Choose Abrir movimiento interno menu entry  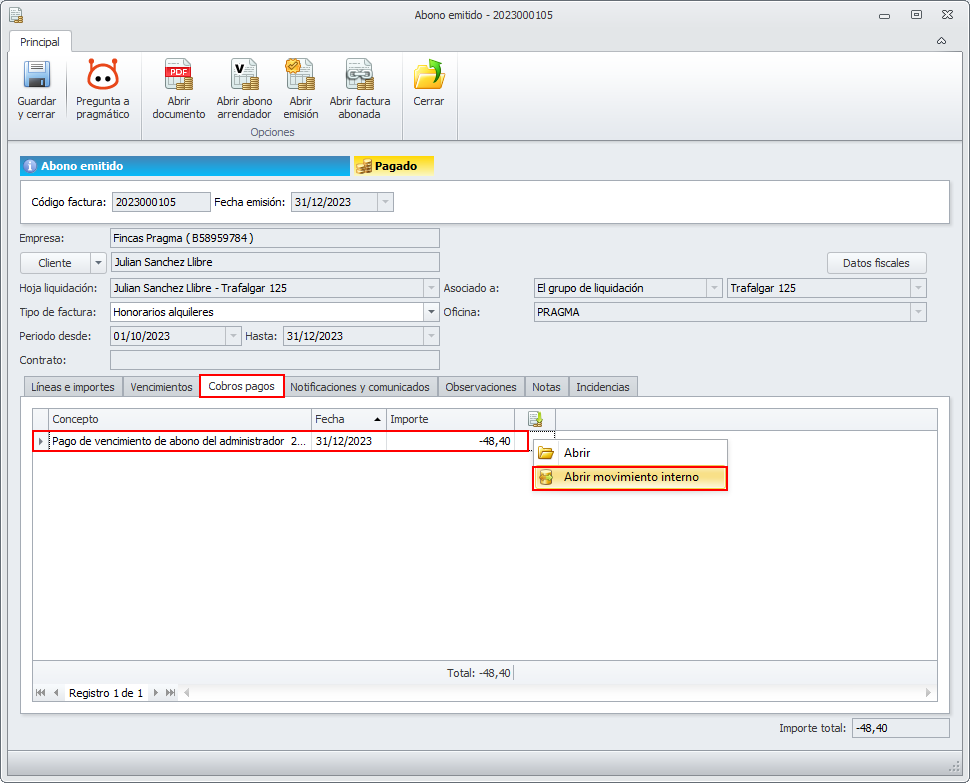click(x=630, y=477)
